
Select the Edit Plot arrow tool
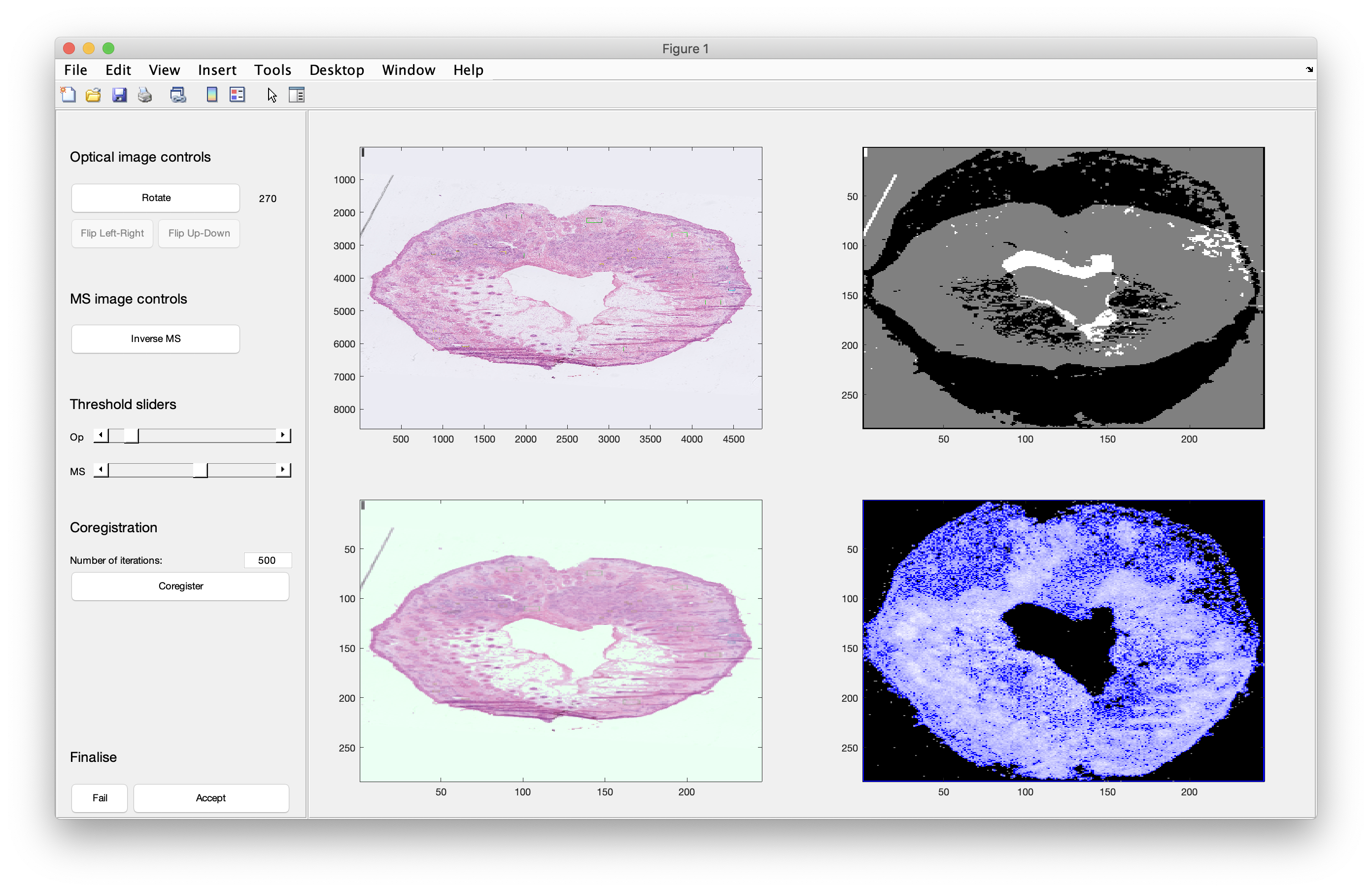(272, 95)
